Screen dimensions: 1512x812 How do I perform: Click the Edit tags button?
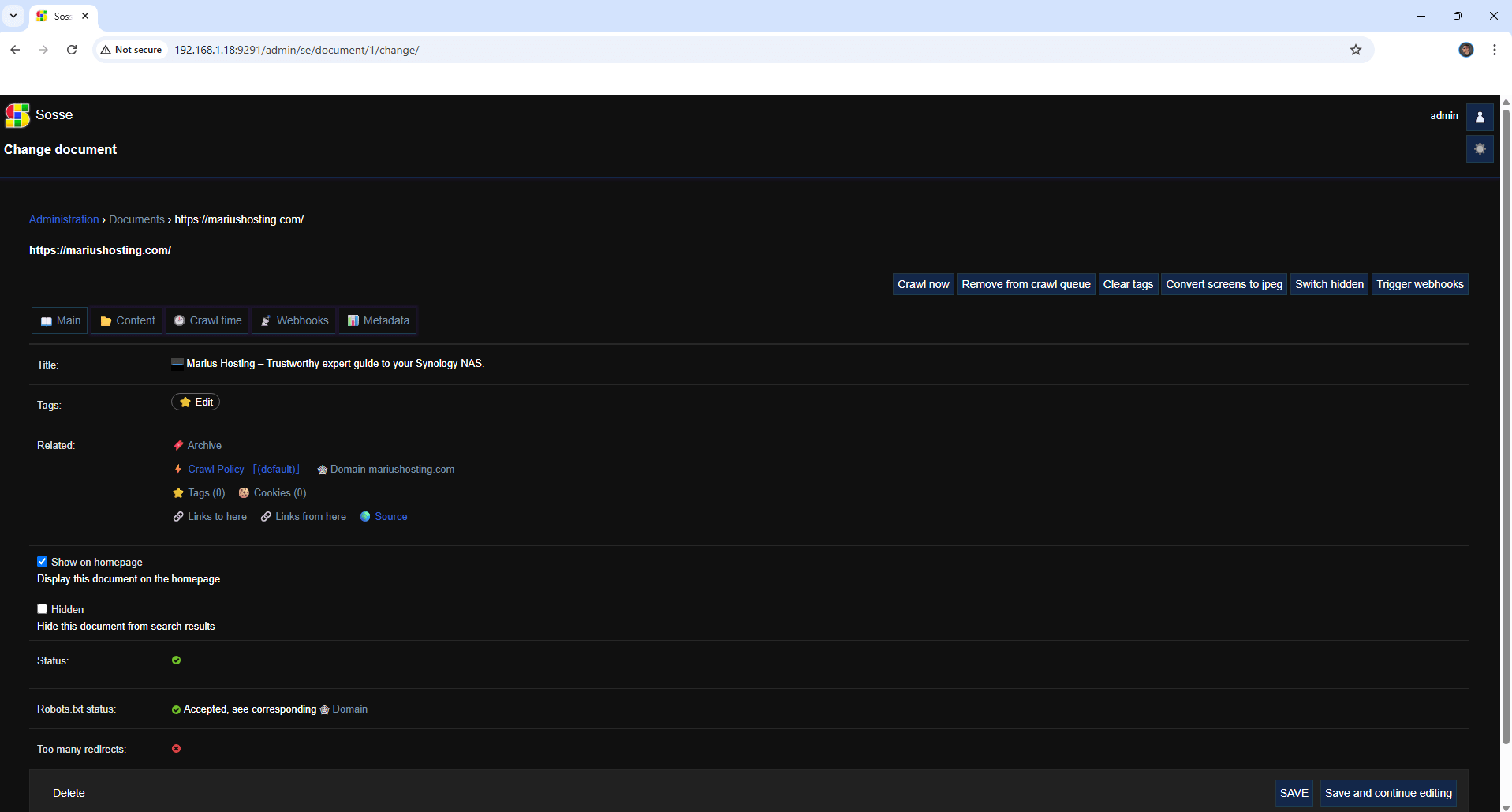click(x=196, y=402)
